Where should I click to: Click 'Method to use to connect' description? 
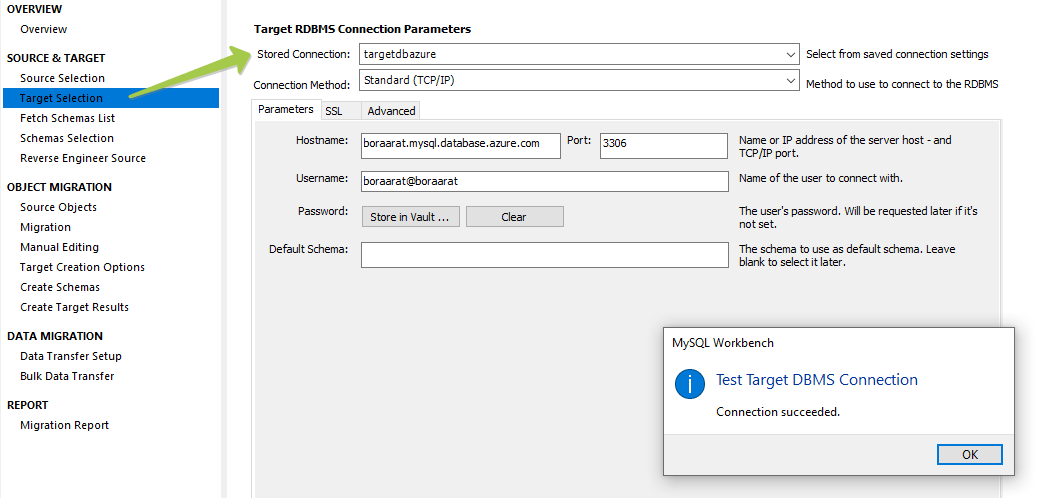coord(902,84)
